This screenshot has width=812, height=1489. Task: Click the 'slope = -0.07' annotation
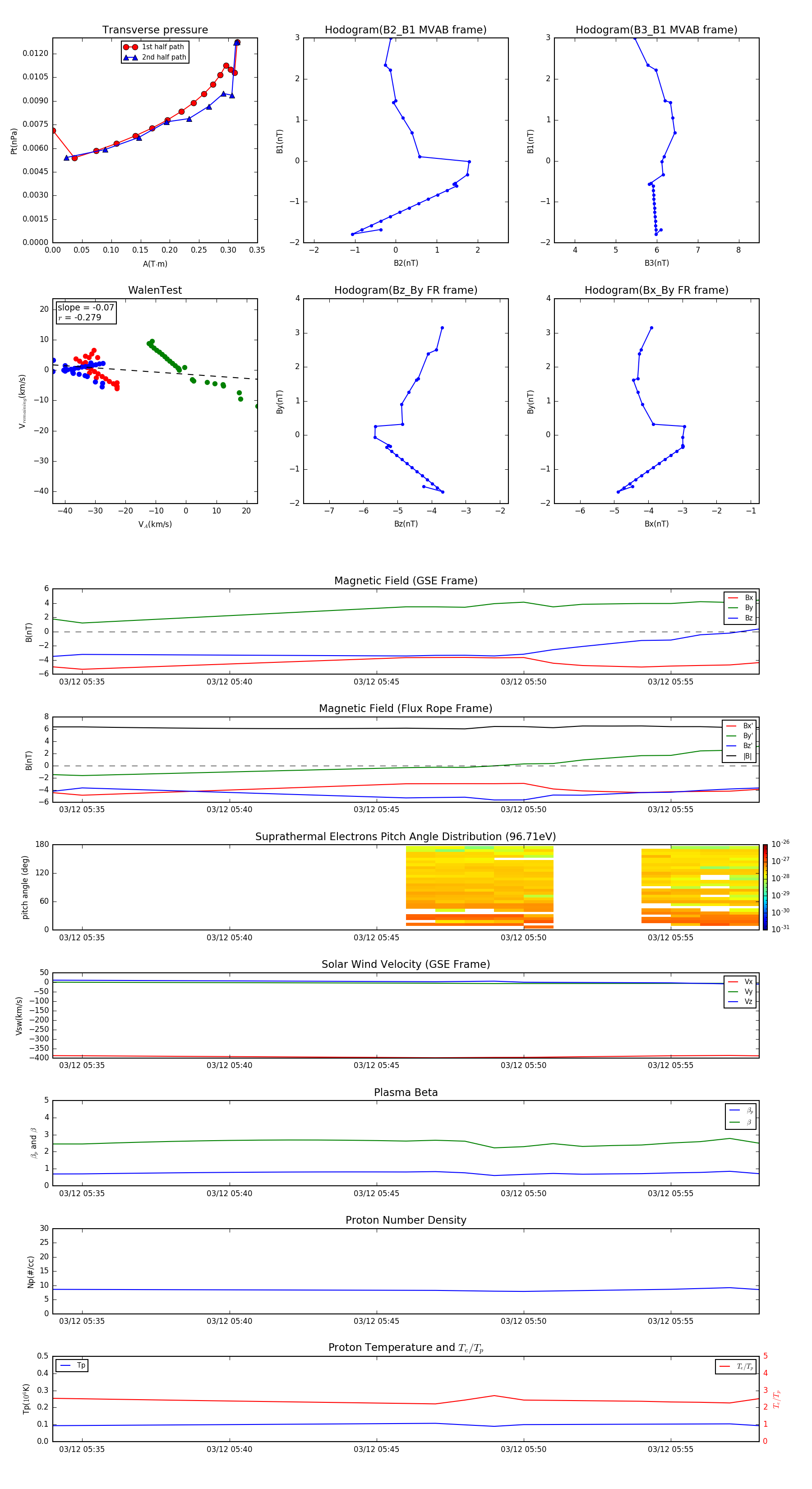[86, 308]
